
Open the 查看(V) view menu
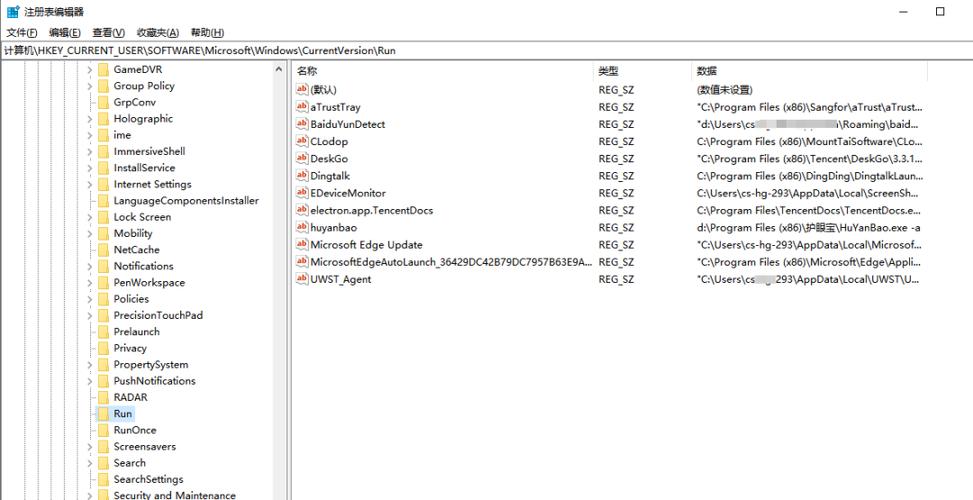tap(108, 33)
